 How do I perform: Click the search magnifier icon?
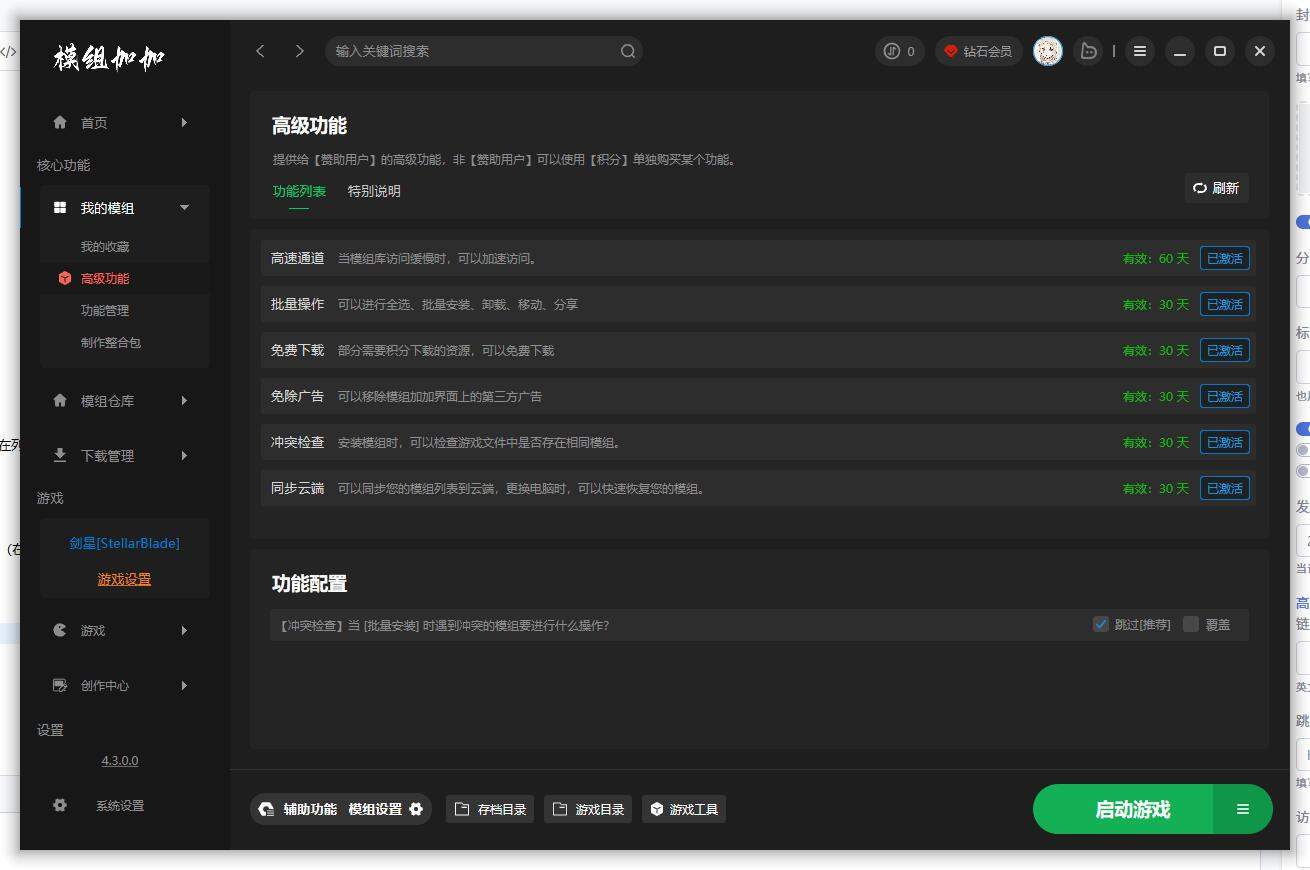coord(627,51)
